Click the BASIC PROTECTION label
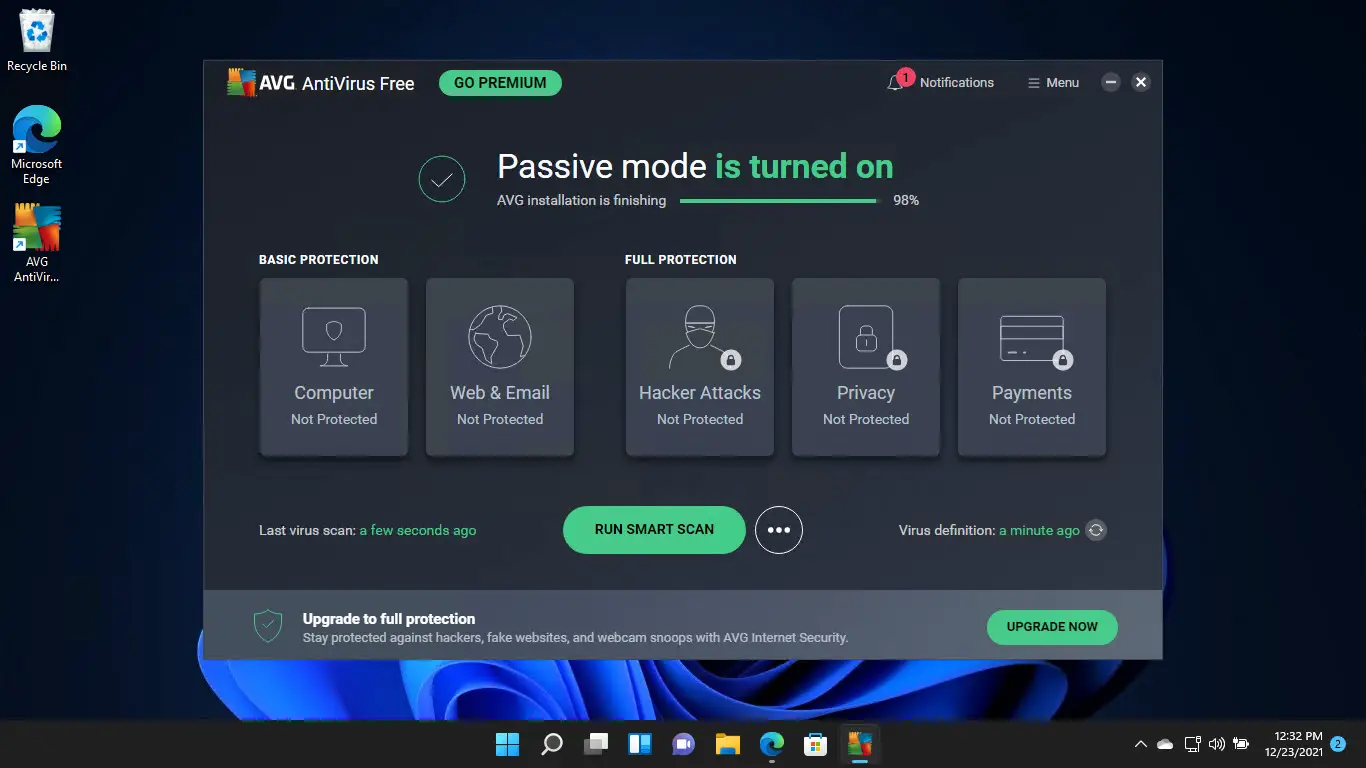This screenshot has width=1366, height=768. [318, 259]
